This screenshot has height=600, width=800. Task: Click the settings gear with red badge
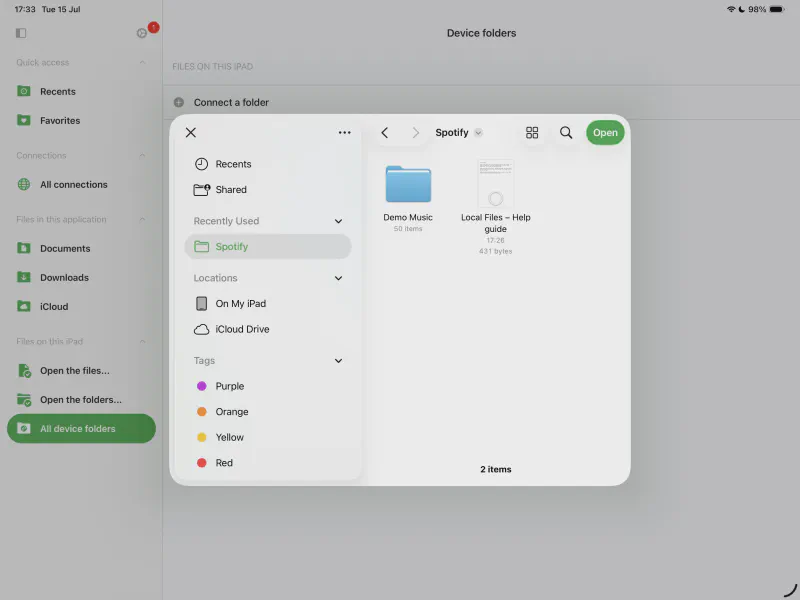[x=143, y=33]
